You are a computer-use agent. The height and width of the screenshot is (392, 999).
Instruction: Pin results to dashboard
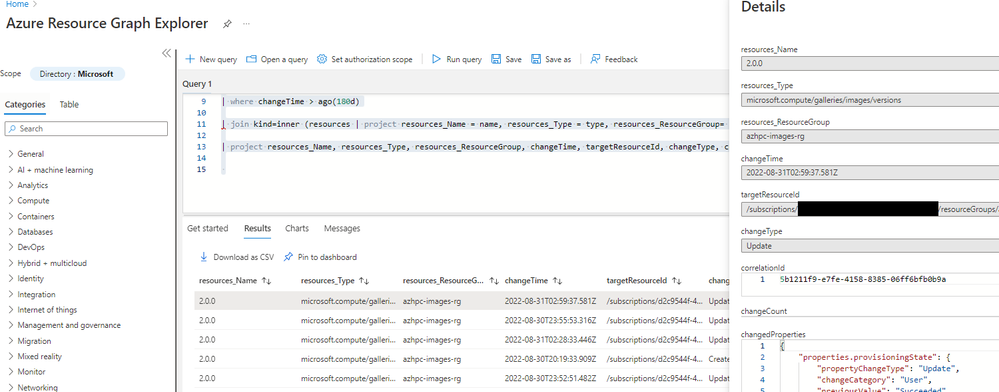[320, 258]
